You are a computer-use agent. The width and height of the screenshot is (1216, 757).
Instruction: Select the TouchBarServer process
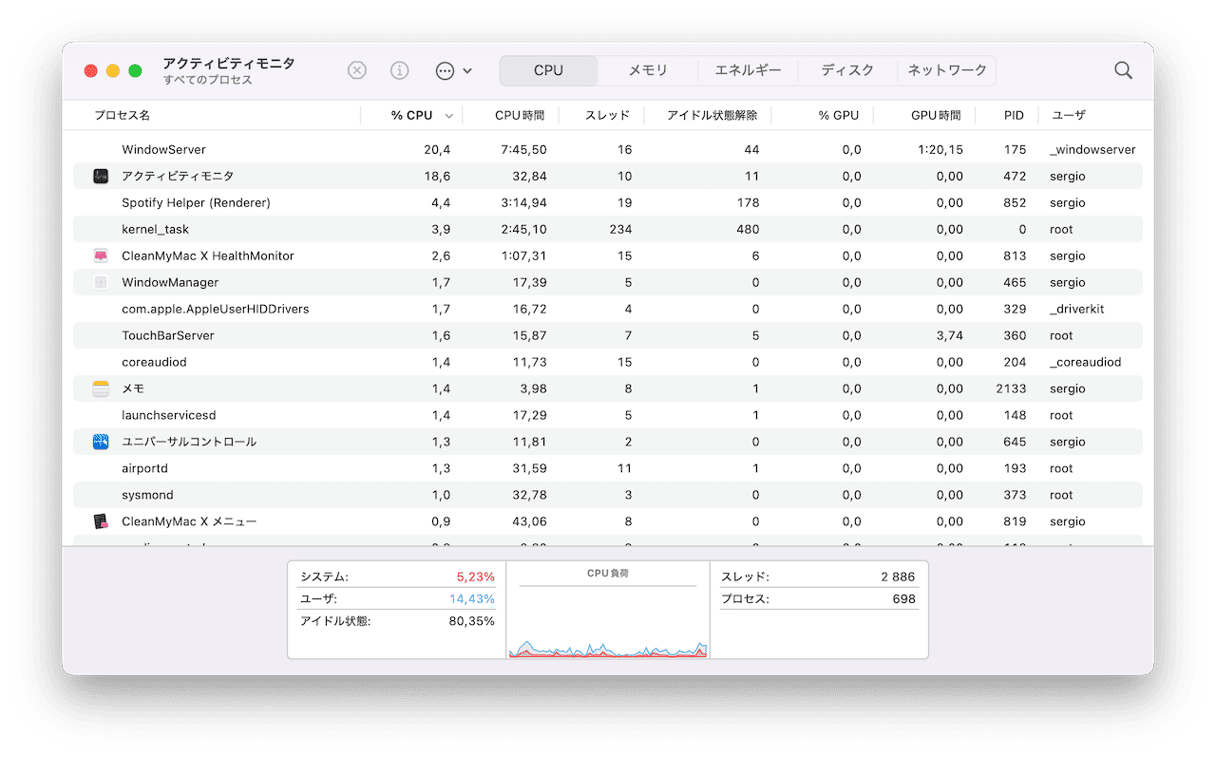click(608, 335)
